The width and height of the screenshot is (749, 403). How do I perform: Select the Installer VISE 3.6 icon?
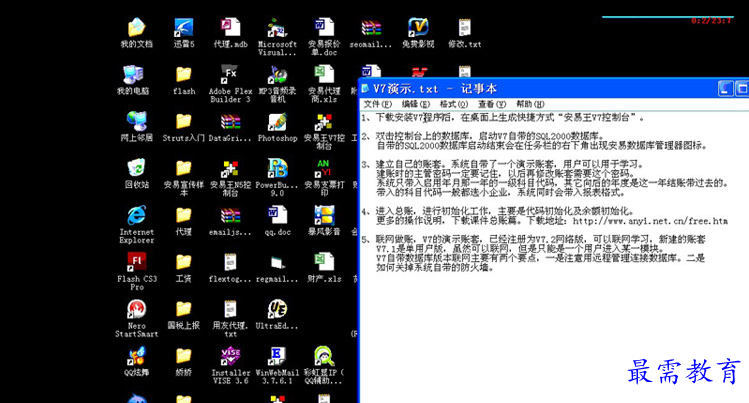230,356
